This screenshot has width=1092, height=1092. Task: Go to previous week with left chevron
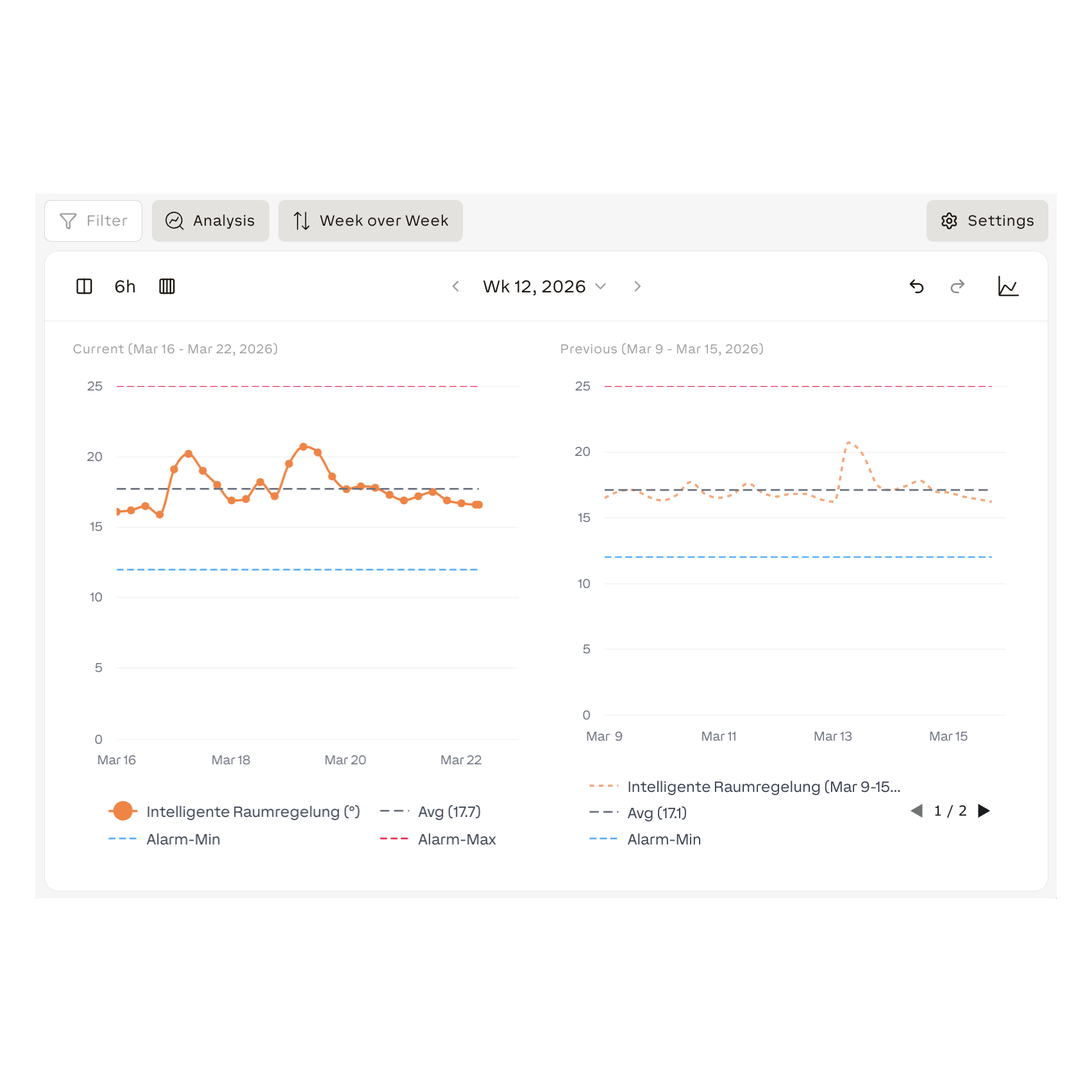click(x=456, y=287)
